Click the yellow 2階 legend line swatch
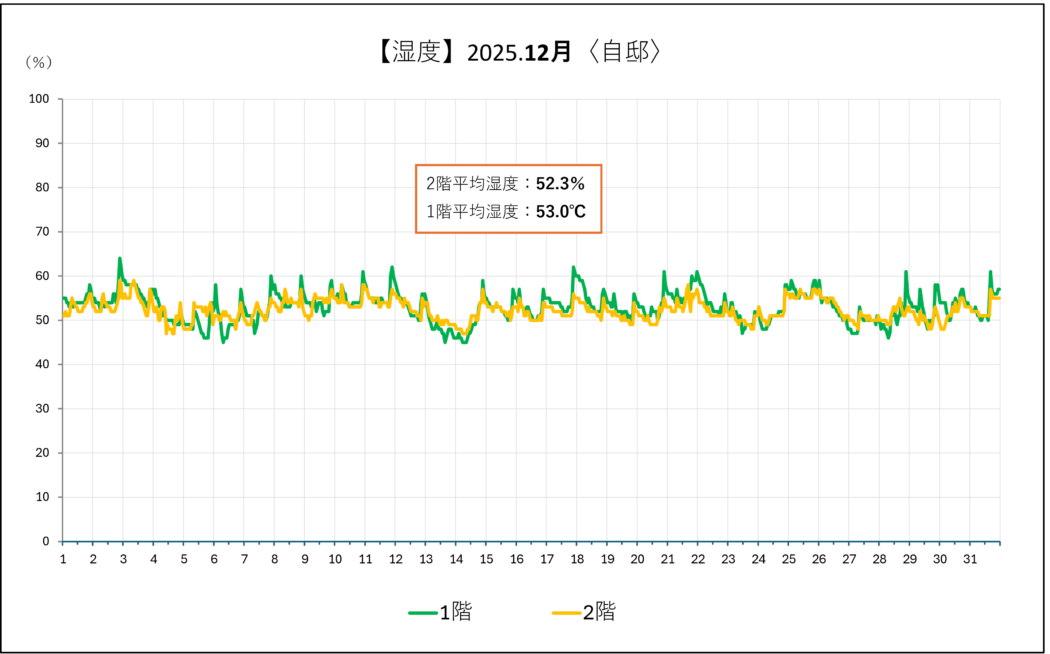 click(567, 612)
